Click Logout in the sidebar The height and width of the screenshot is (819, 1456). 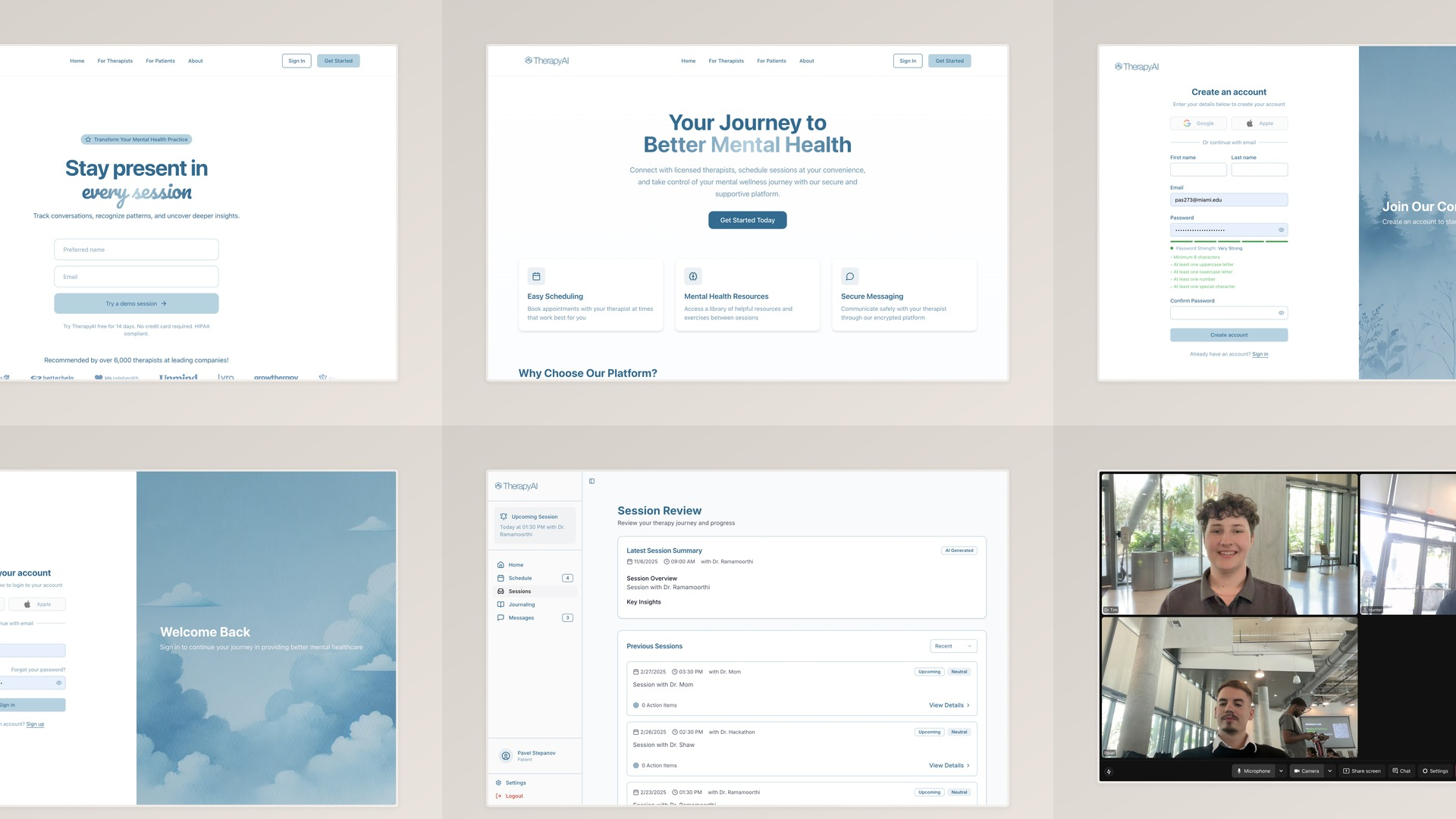tap(513, 795)
